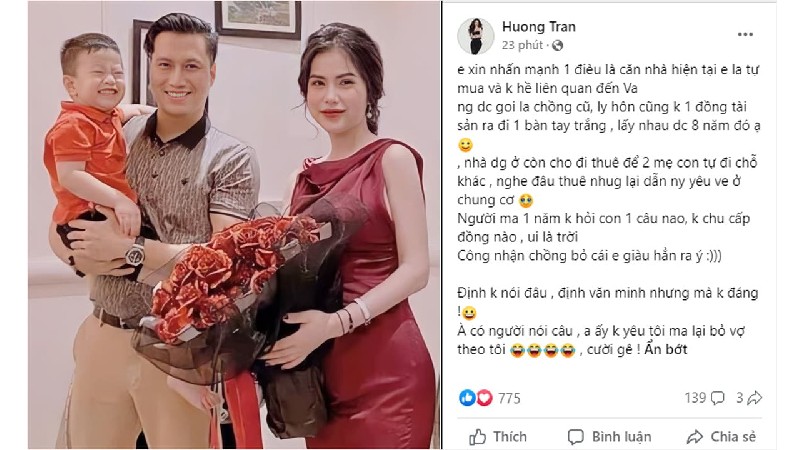Open Huong Tran's profile name link
This screenshot has height=450, width=800.
click(x=539, y=27)
